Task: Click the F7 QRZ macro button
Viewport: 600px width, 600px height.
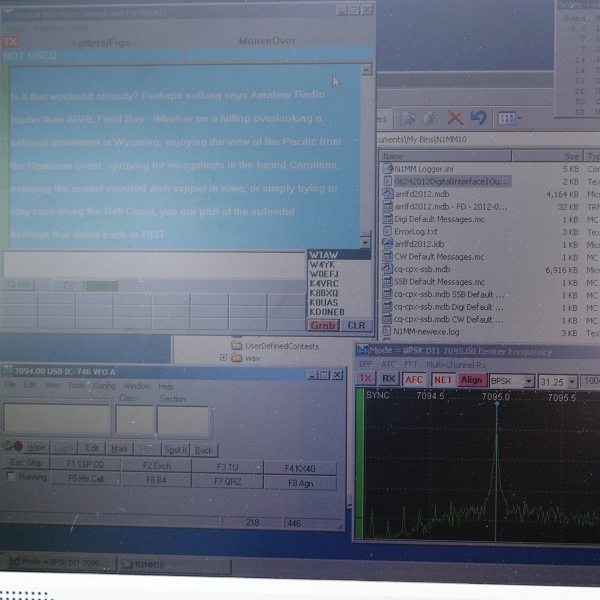Action: pos(228,481)
